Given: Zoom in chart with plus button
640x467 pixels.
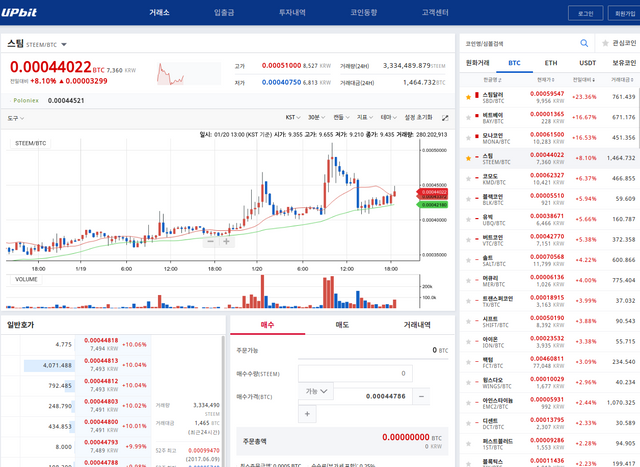Looking at the screenshot, I should 227,241.
